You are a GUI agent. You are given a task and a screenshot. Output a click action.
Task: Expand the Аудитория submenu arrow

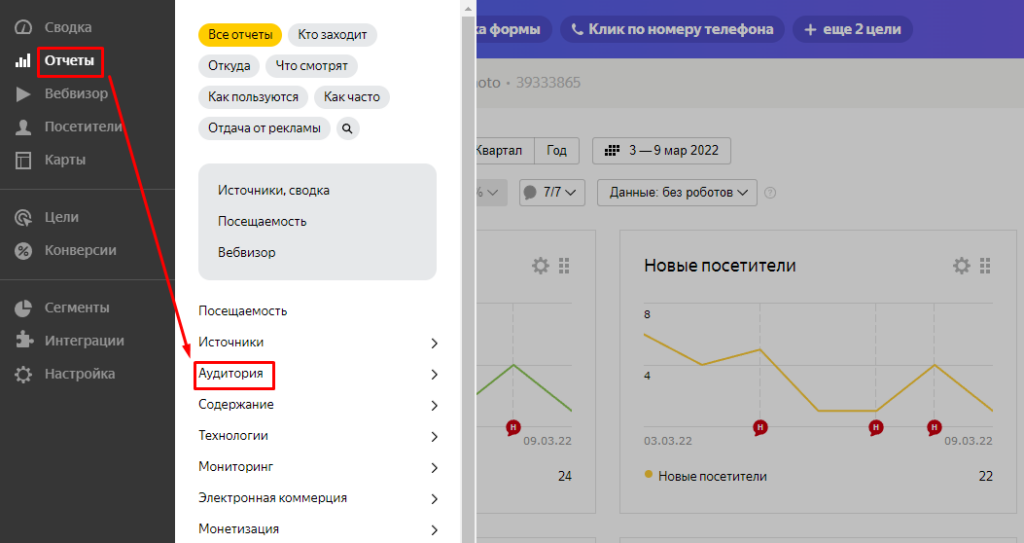coord(434,375)
